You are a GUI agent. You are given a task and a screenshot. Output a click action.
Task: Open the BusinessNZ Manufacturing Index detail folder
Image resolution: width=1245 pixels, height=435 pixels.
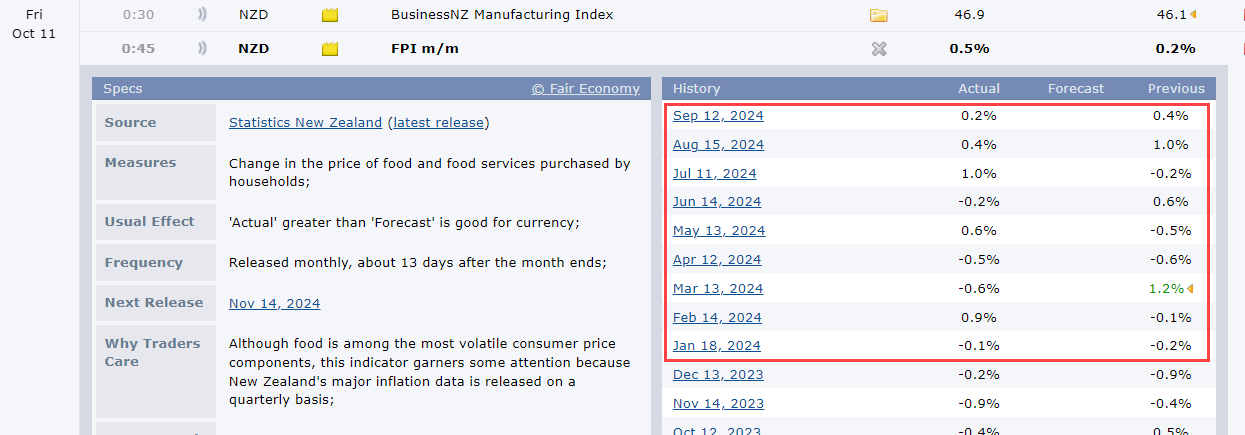(x=878, y=15)
